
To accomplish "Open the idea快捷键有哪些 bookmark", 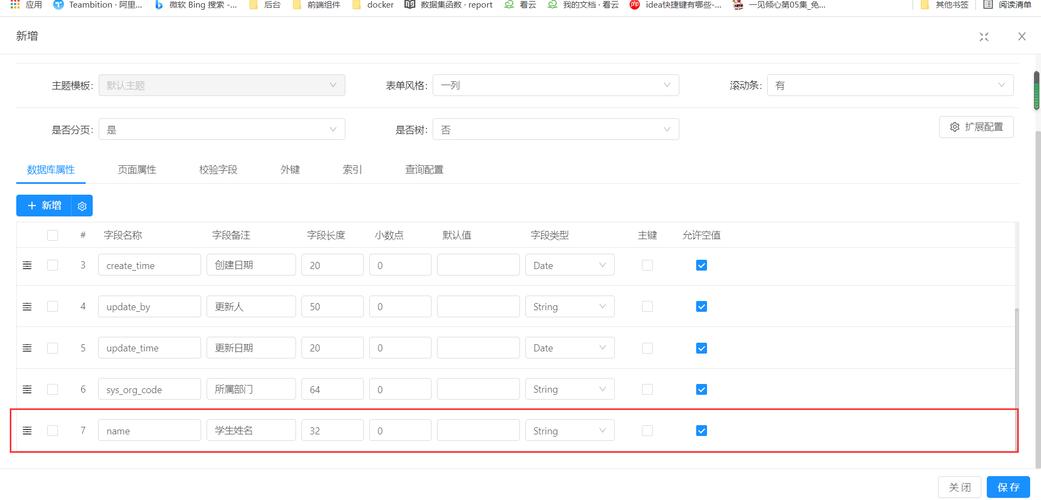I will 676,5.
